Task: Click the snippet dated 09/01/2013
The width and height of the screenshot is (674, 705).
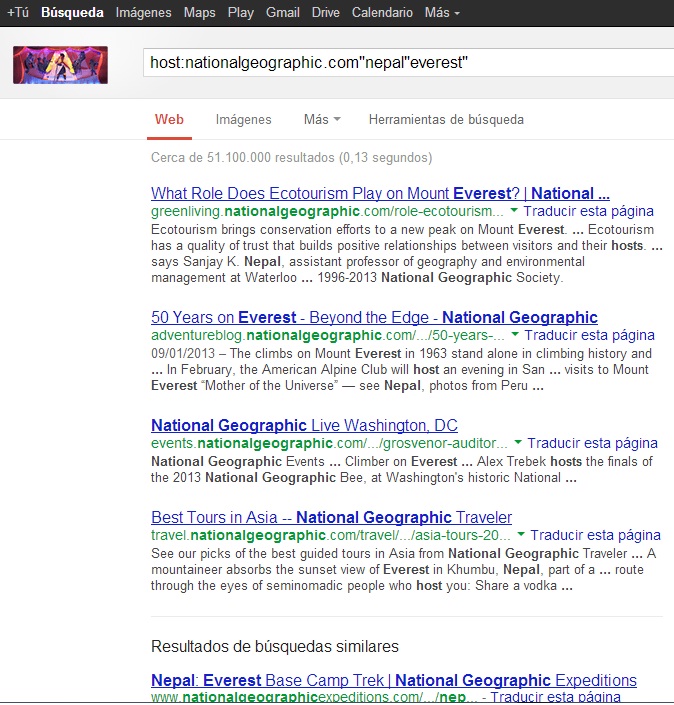Action: tap(402, 370)
